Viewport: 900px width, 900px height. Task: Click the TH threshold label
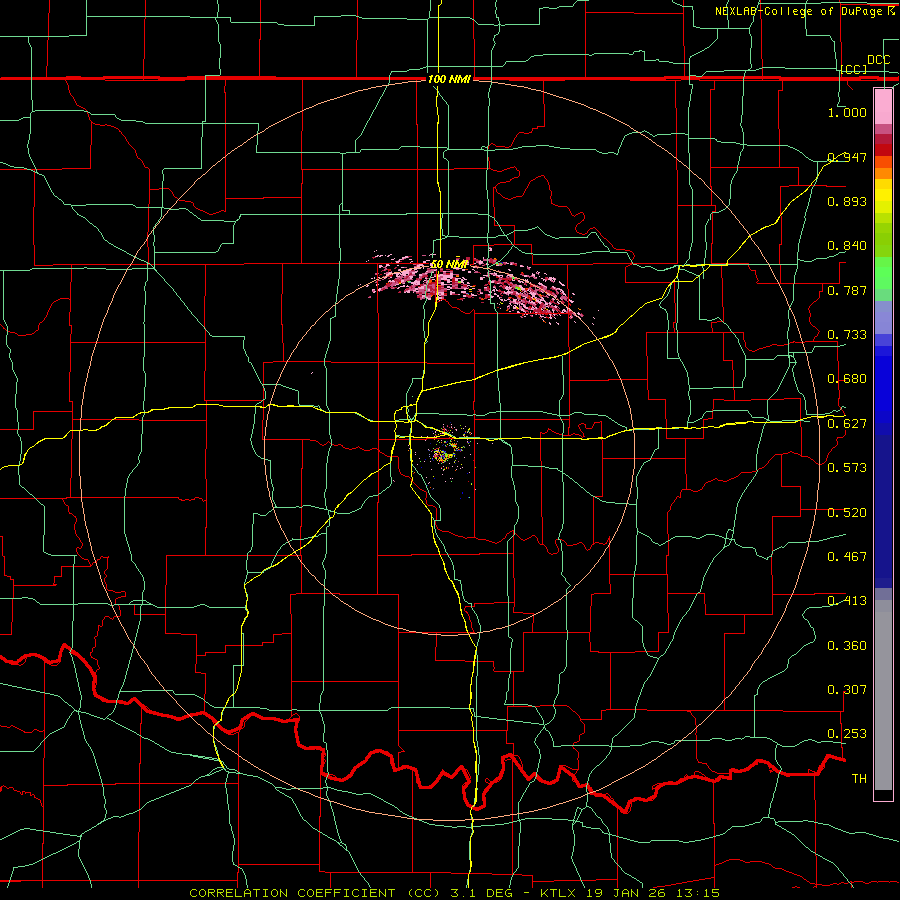point(859,779)
